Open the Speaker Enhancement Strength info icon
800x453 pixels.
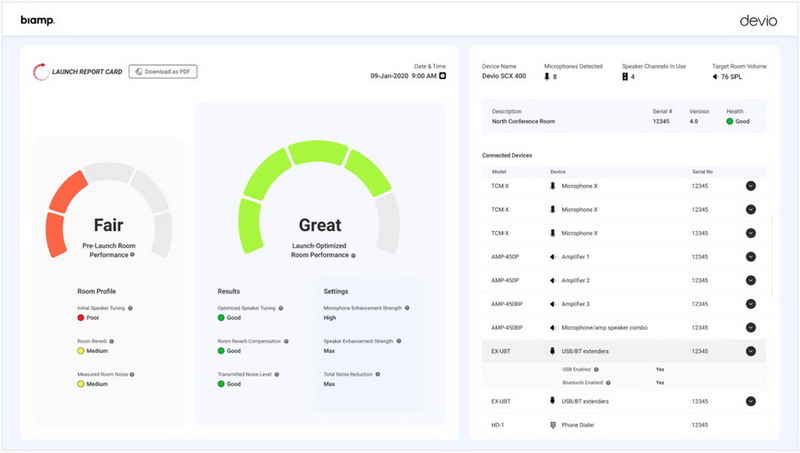(399, 341)
